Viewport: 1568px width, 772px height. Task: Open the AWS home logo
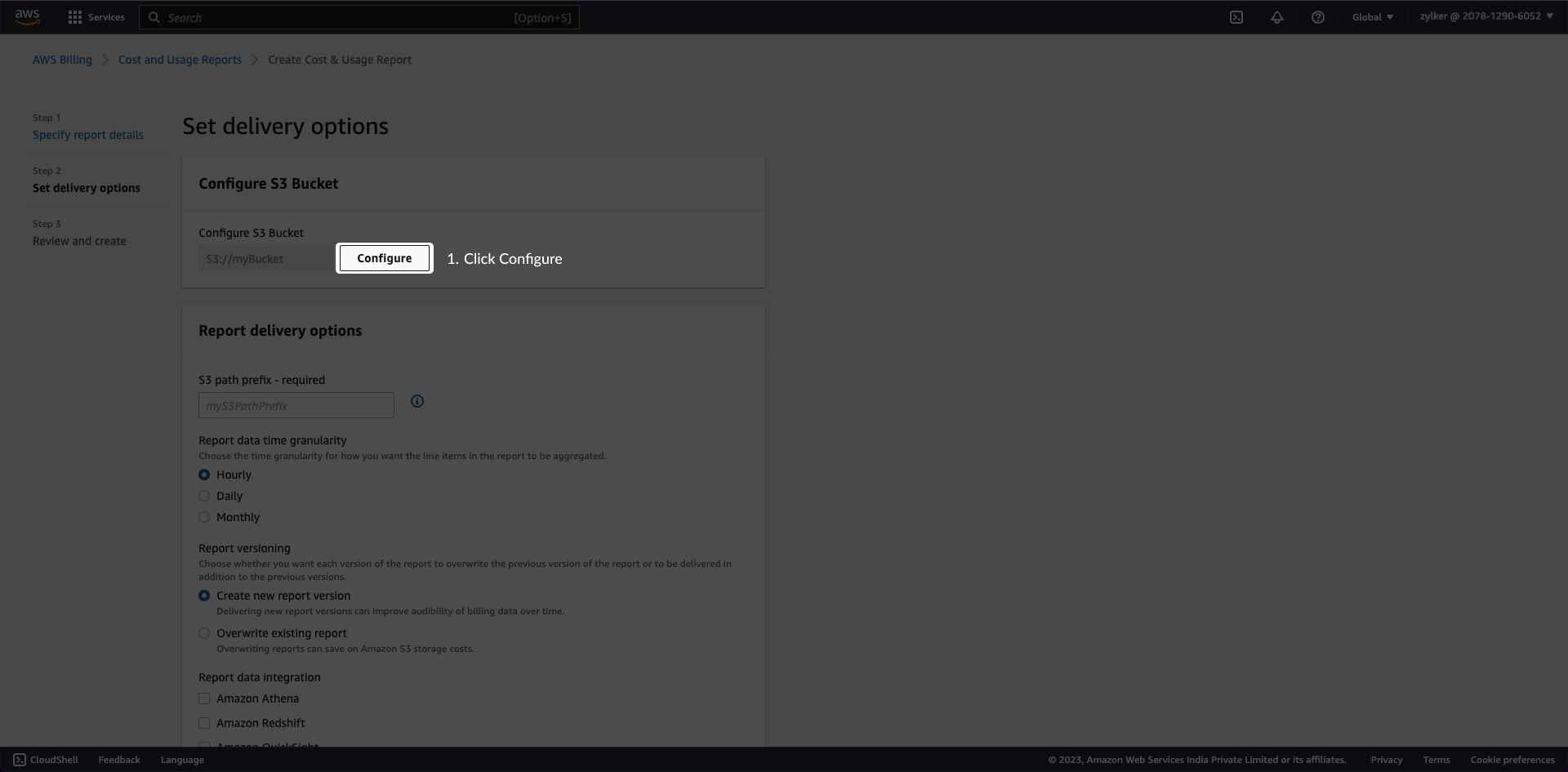[27, 17]
